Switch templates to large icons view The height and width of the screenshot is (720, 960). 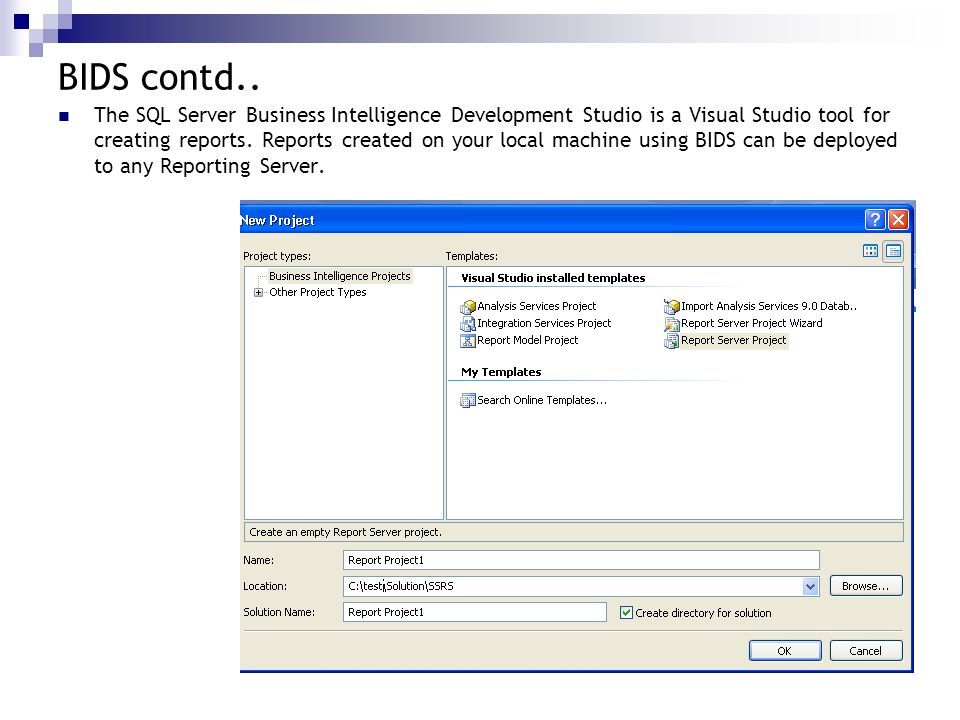pos(870,250)
